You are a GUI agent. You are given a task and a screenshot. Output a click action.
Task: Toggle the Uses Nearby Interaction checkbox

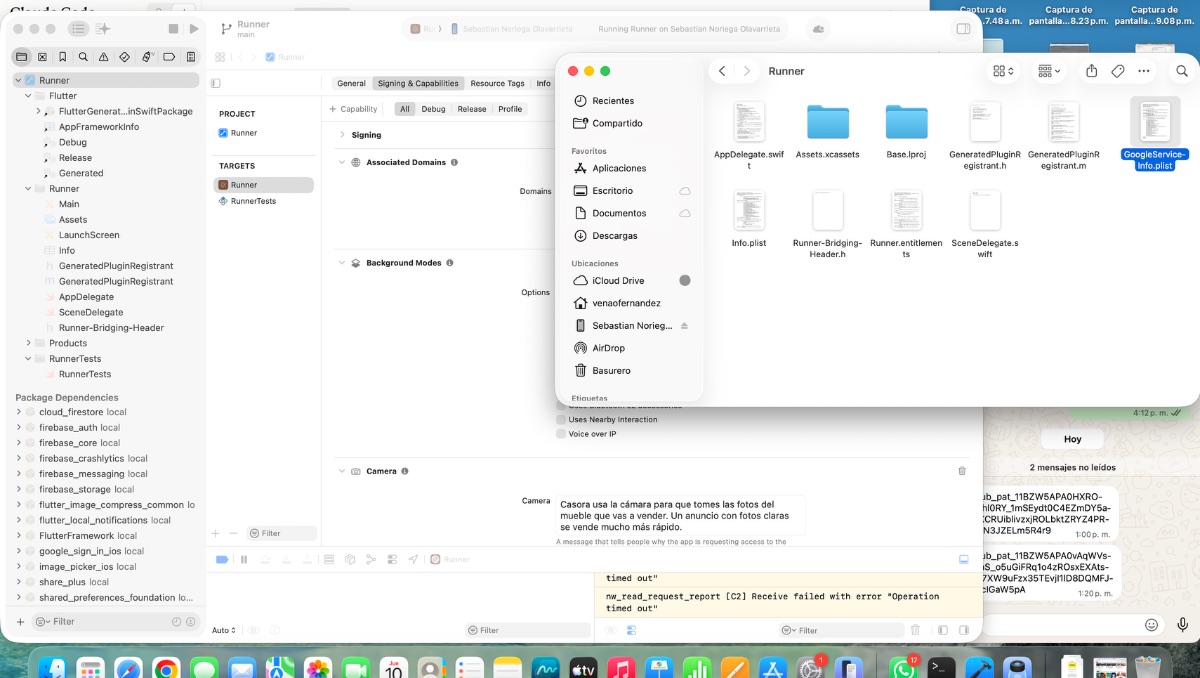[561, 420]
